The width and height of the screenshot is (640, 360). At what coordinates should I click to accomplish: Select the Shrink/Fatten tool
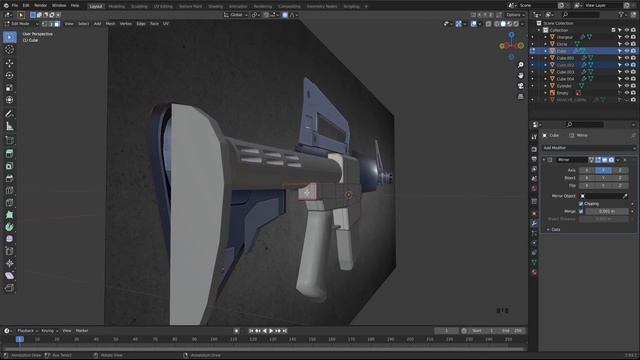point(9,264)
